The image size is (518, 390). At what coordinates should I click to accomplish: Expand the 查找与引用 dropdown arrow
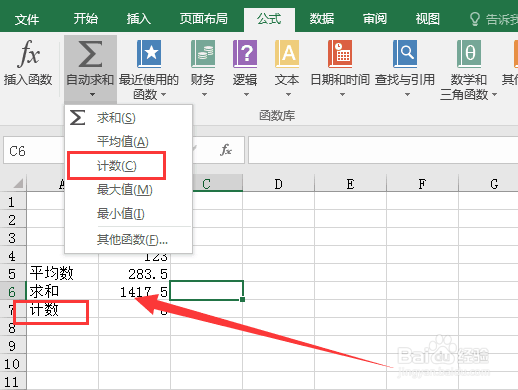[407, 95]
